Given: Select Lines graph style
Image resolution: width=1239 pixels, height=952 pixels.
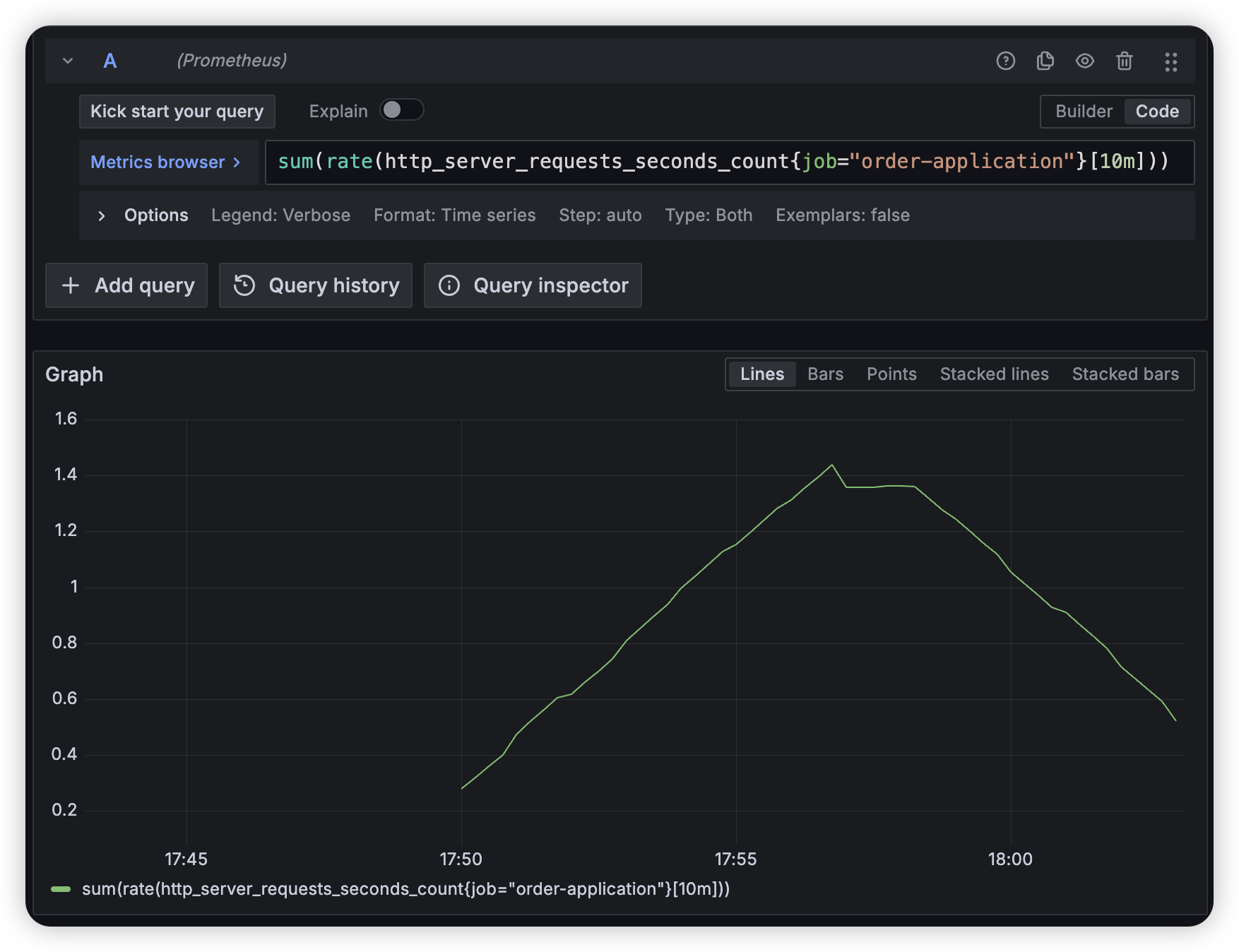Looking at the screenshot, I should (762, 374).
